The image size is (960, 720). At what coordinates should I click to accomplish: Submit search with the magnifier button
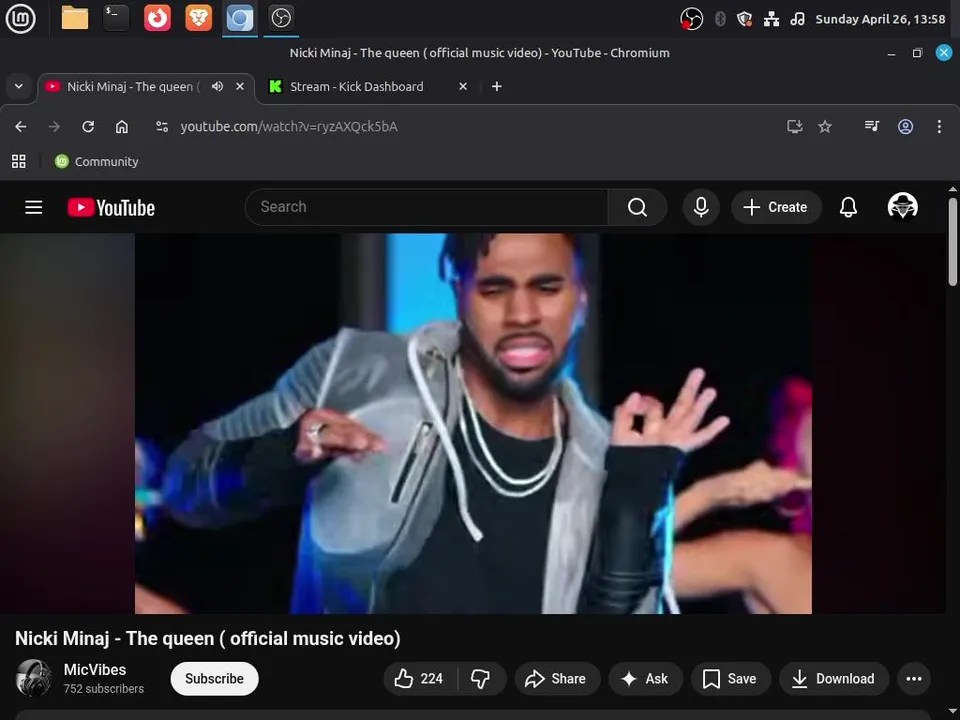tap(637, 207)
